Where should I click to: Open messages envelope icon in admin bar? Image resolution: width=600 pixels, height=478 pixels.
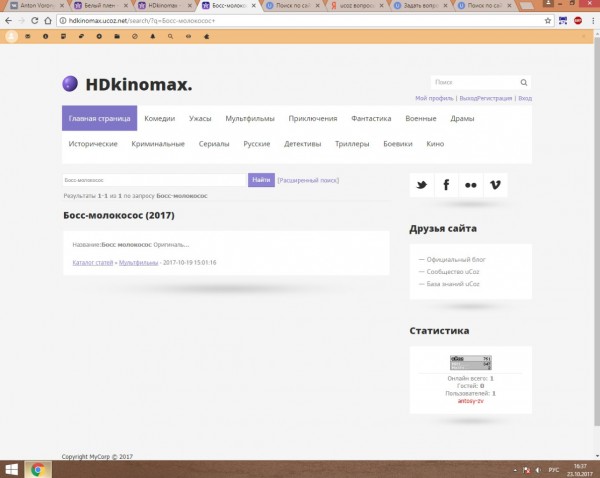[x=28, y=36]
